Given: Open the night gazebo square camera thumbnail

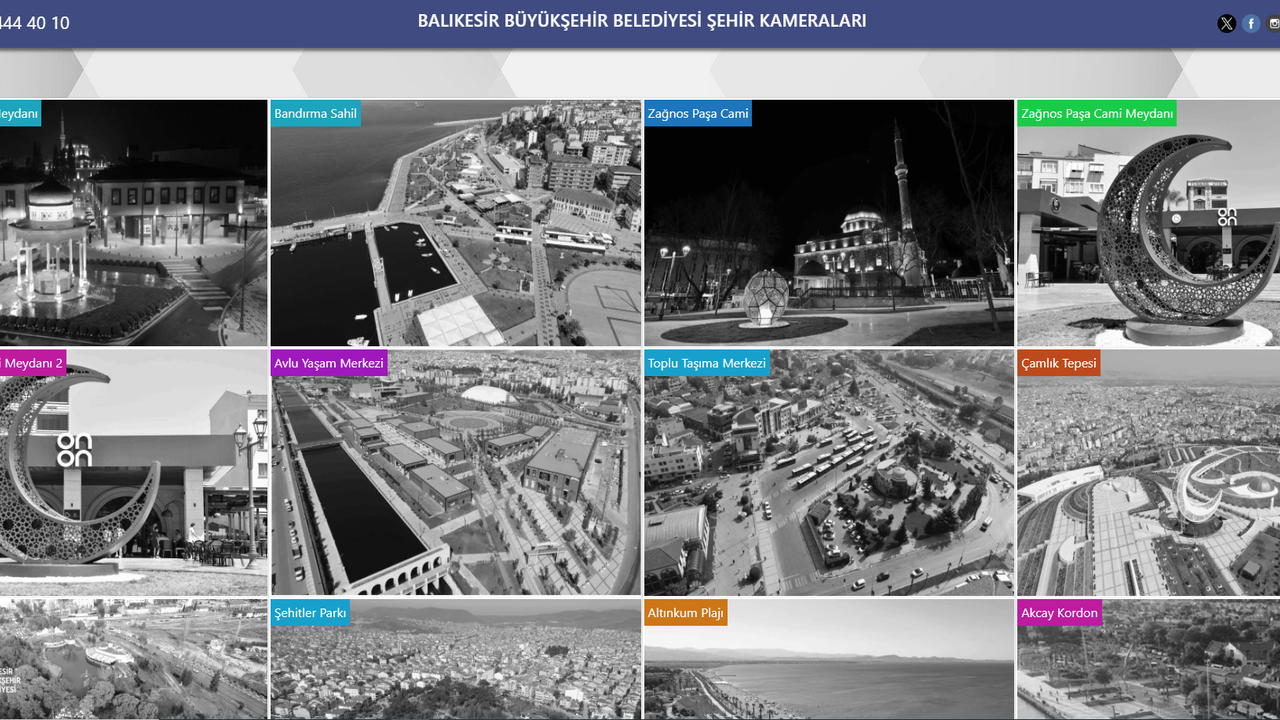Looking at the screenshot, I should tap(134, 222).
